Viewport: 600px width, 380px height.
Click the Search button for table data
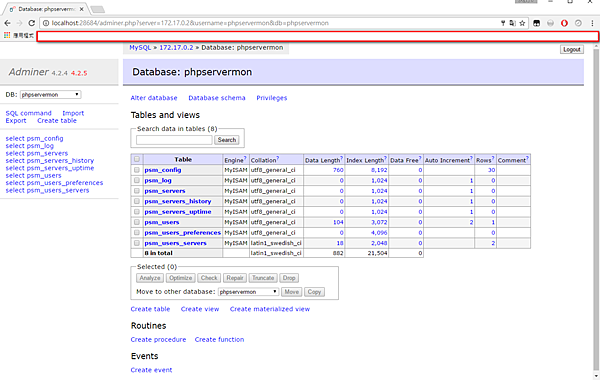(227, 140)
